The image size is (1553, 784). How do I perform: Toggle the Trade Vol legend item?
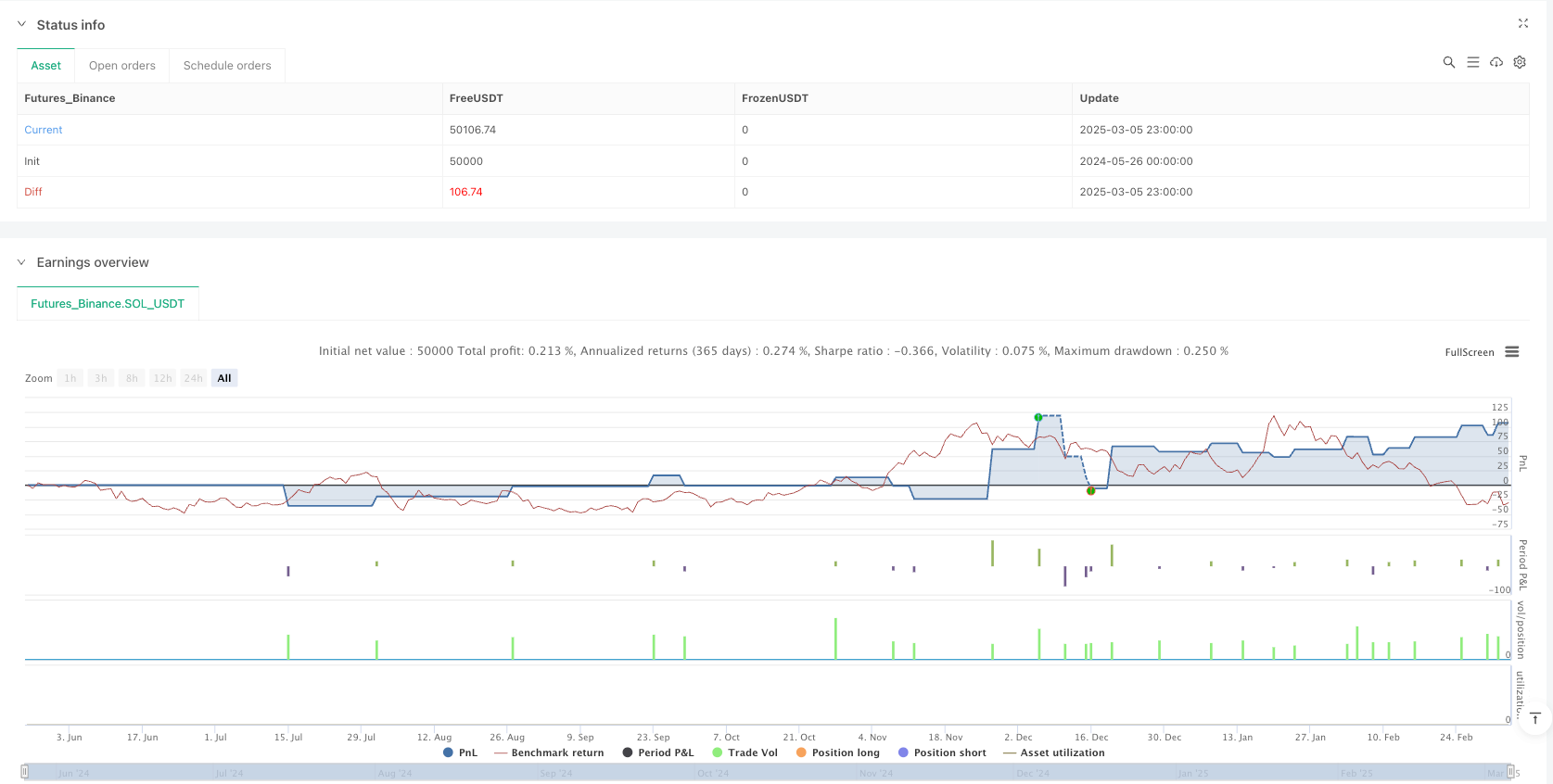pos(745,752)
